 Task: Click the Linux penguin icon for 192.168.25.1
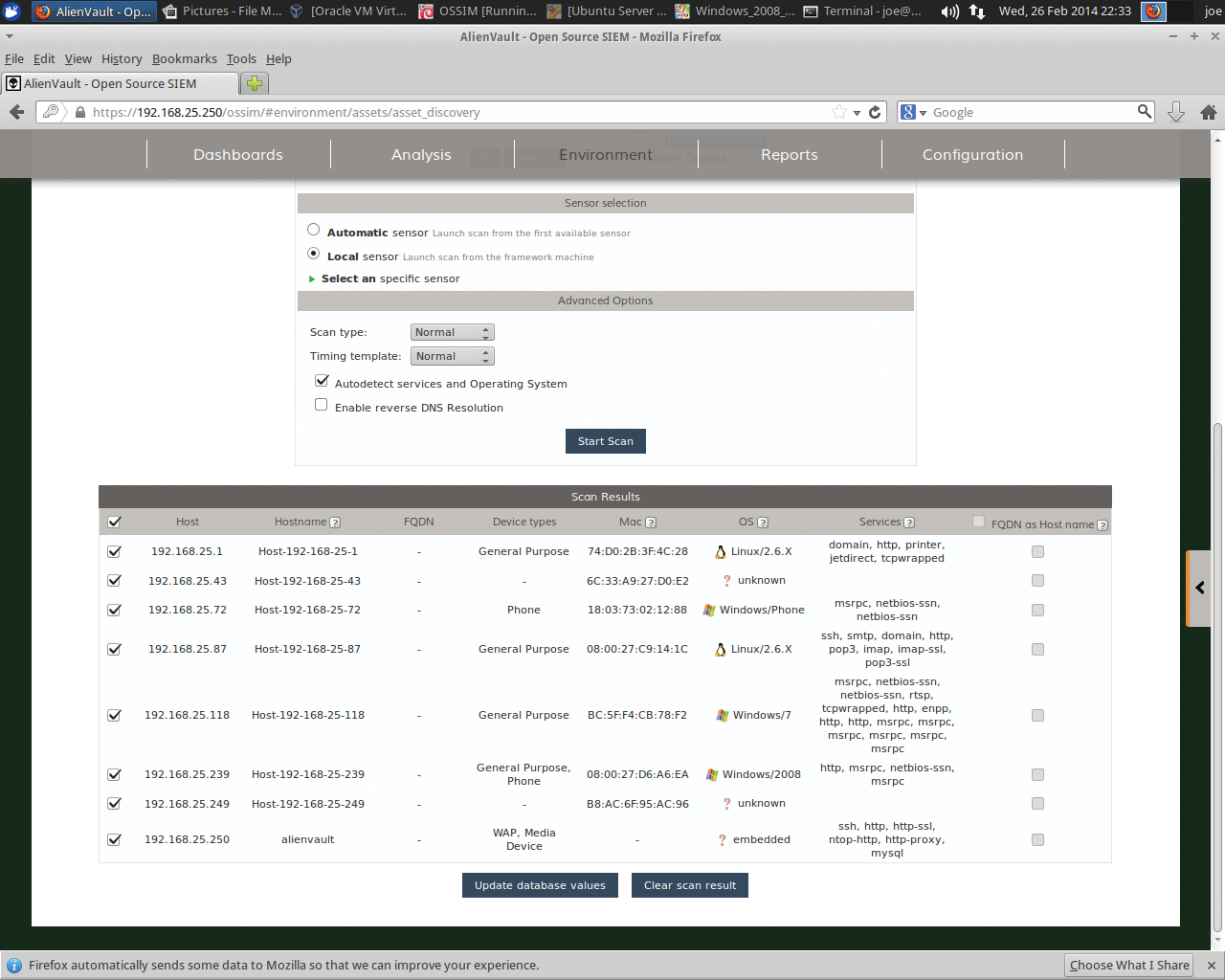pyautogui.click(x=721, y=552)
